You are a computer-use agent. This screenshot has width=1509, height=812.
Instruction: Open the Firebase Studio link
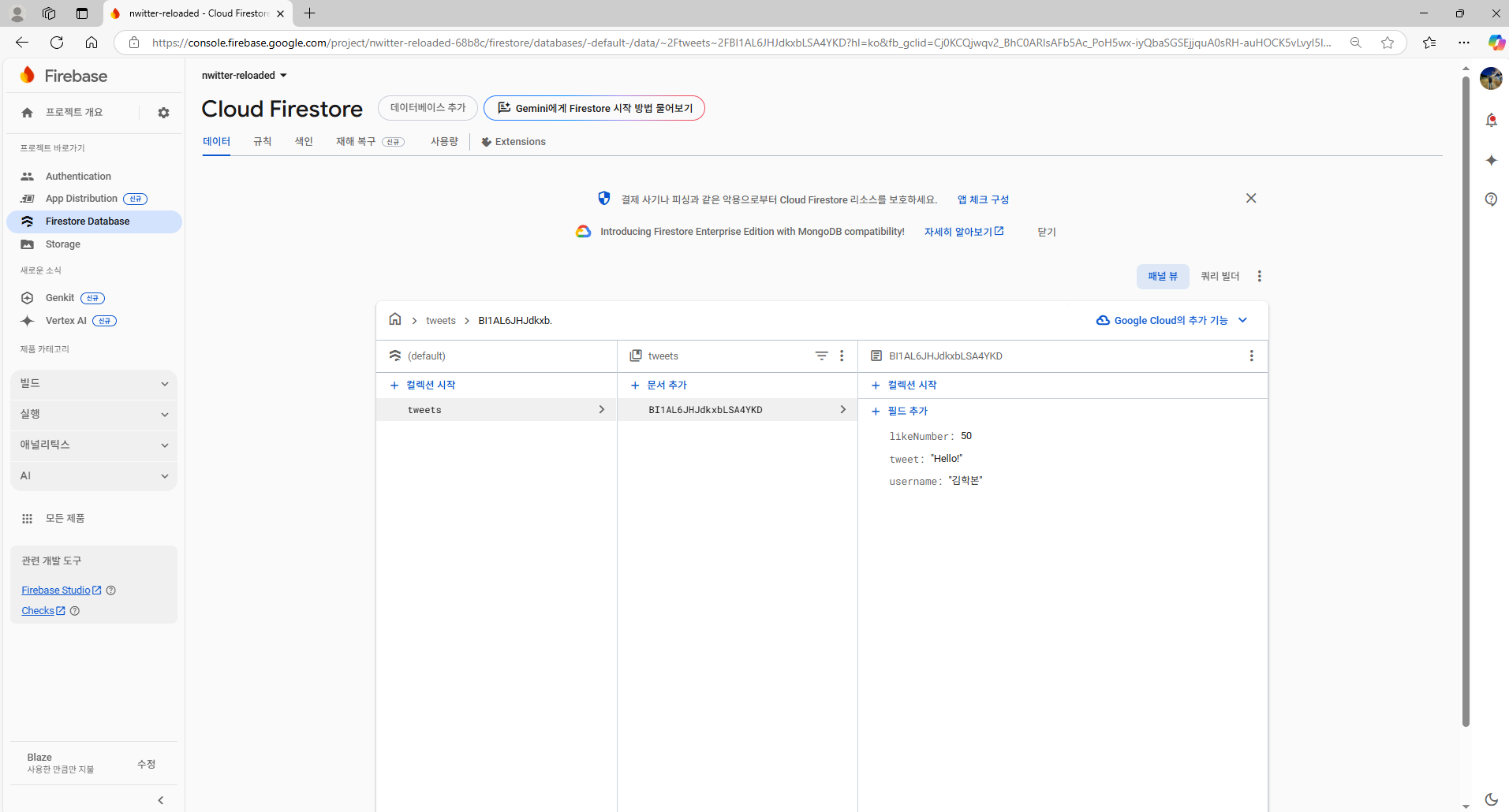62,590
